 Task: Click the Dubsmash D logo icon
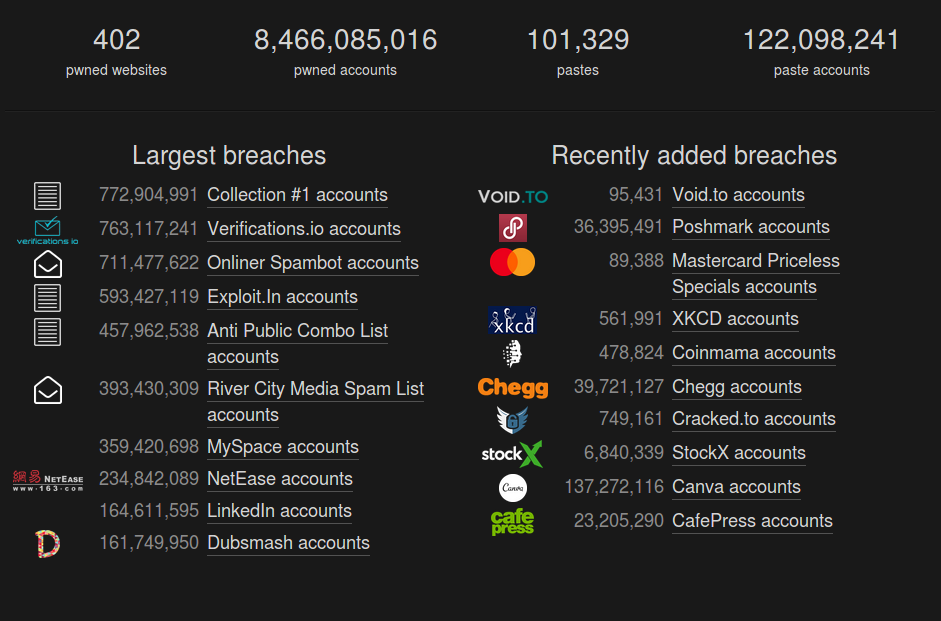click(x=47, y=544)
